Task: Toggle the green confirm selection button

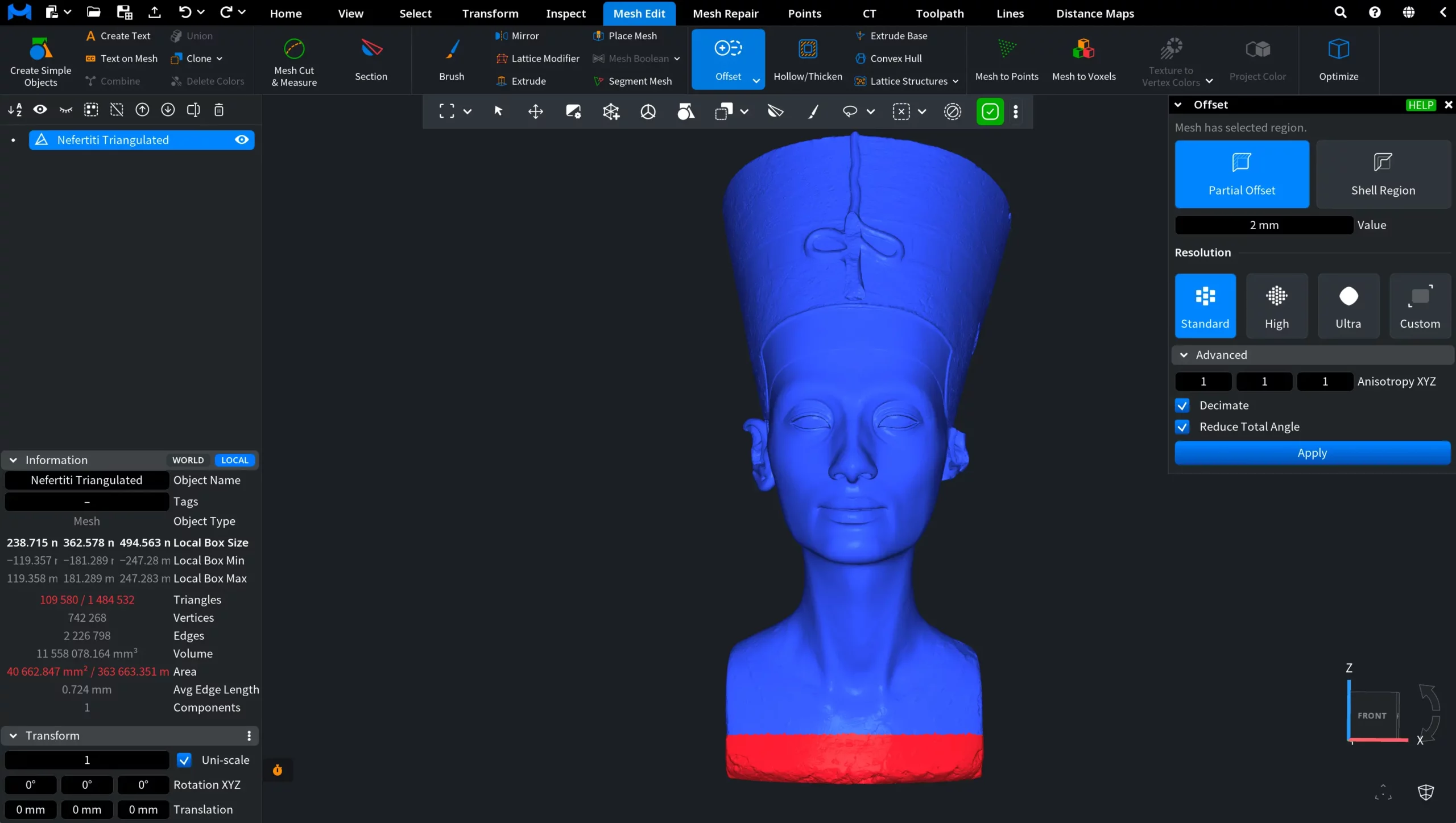Action: (x=990, y=111)
